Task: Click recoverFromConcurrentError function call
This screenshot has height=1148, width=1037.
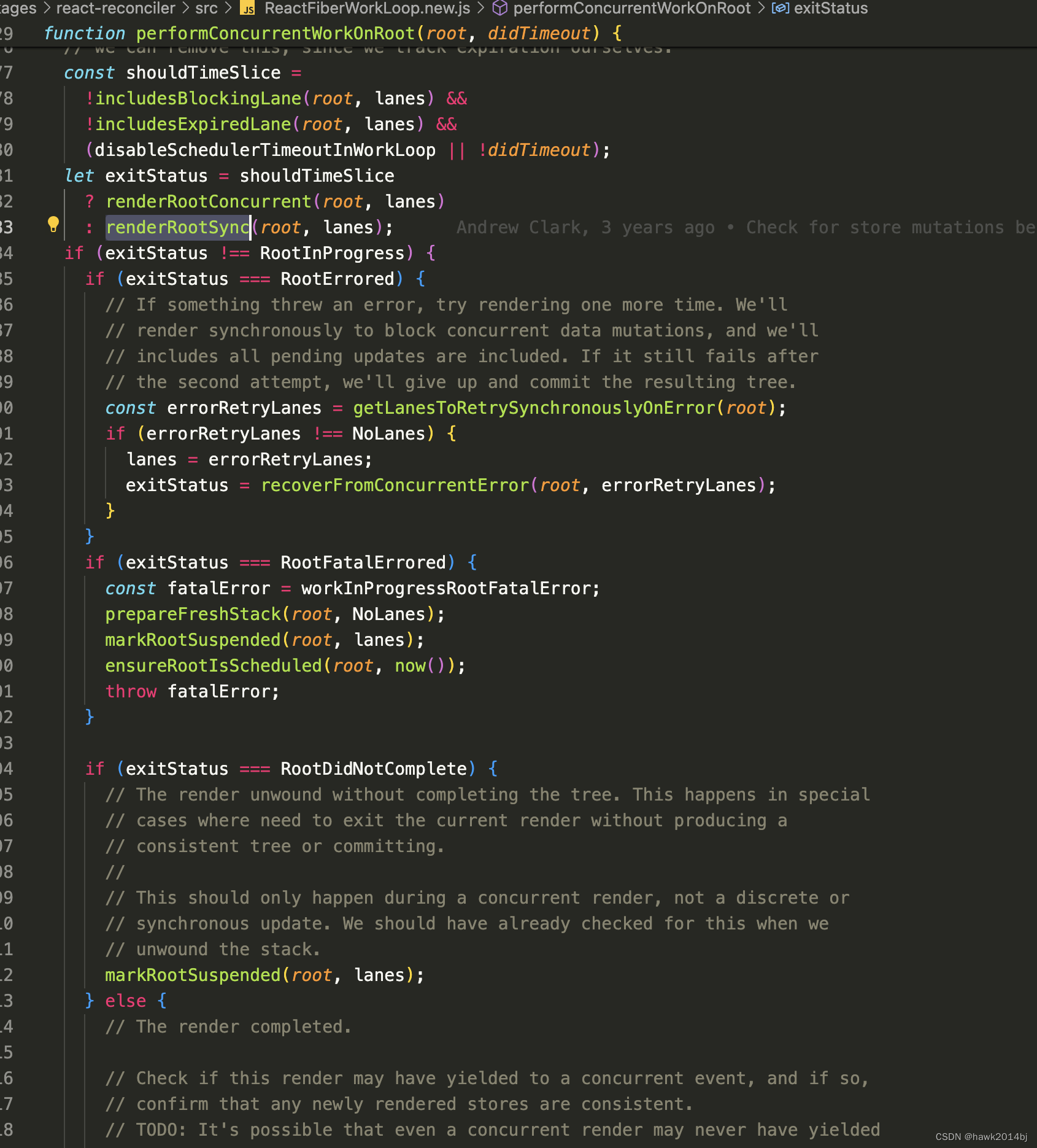Action: 395,485
